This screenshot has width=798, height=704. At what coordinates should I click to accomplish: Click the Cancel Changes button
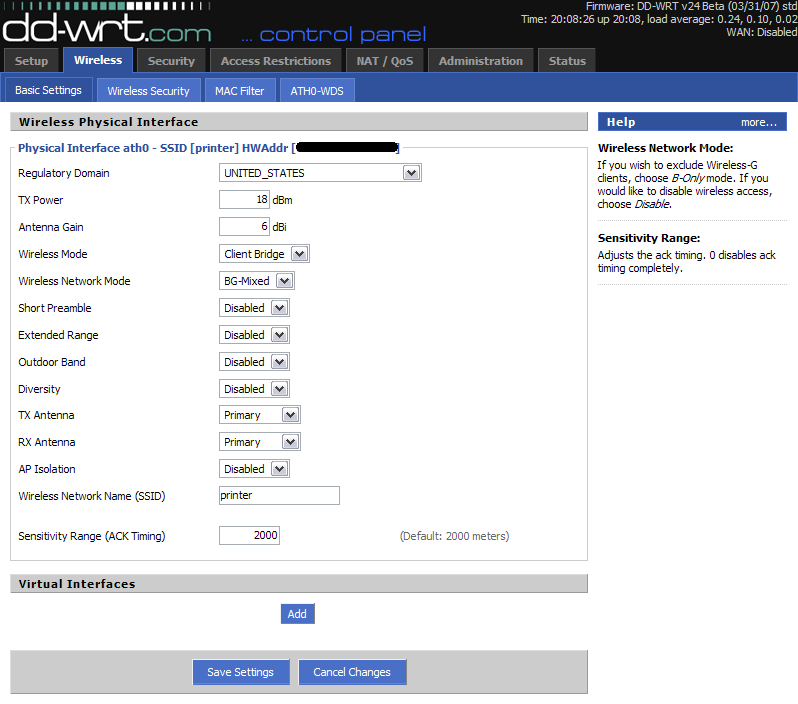tap(352, 672)
